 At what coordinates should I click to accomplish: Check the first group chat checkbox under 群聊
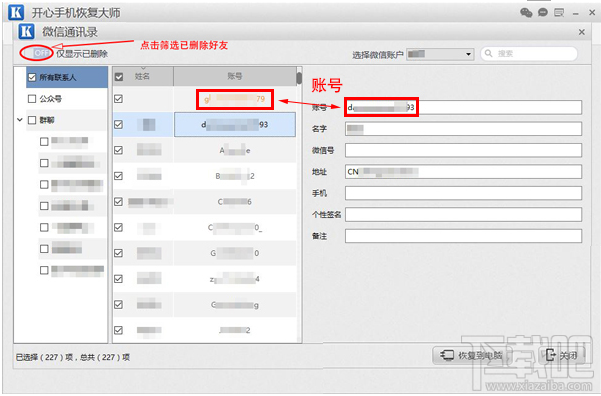[44, 142]
